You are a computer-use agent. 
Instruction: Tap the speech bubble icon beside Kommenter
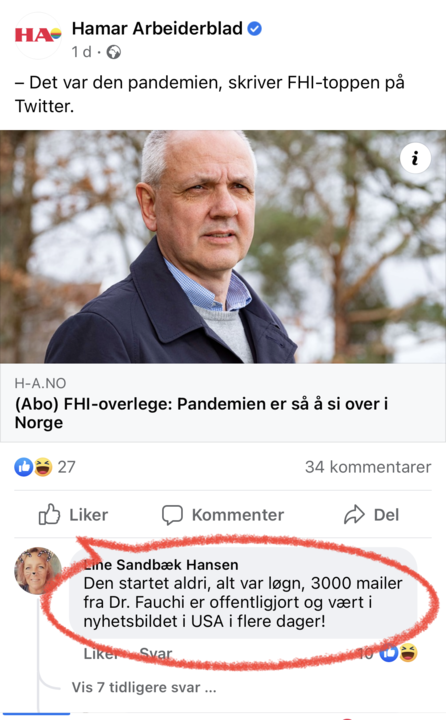click(x=172, y=515)
